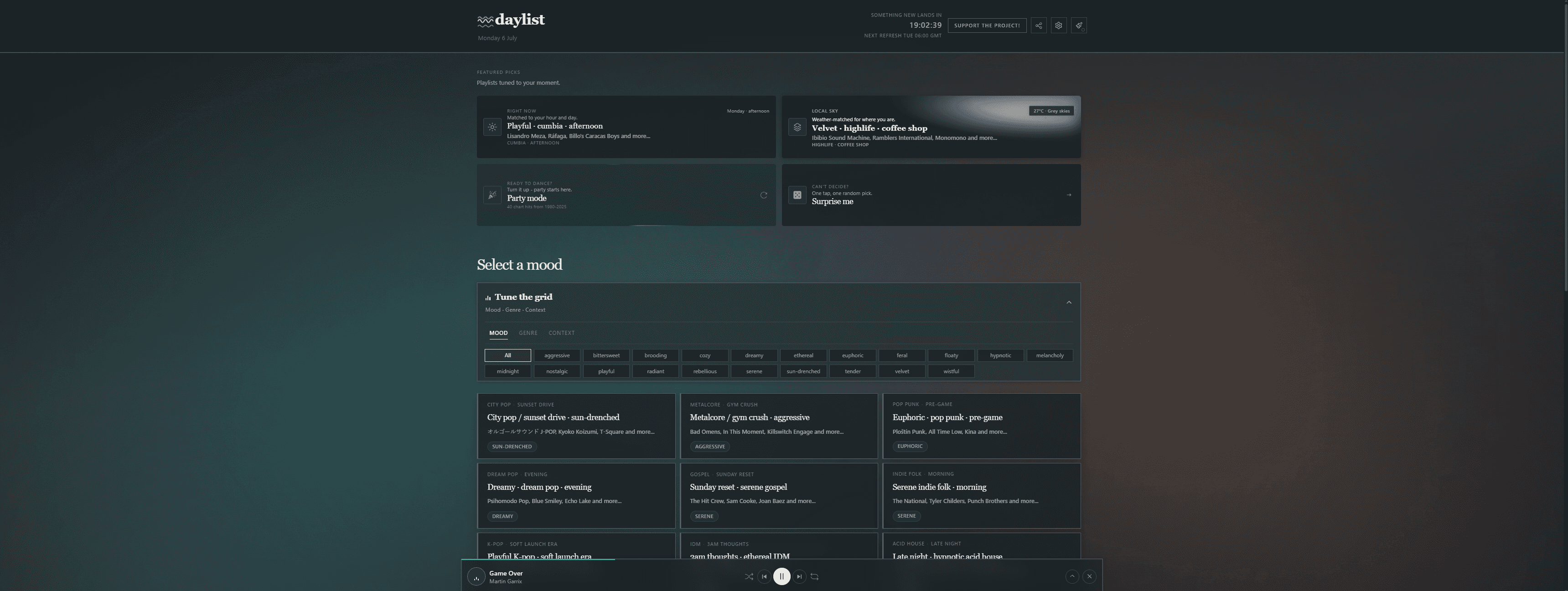Toggle the bittersweet mood filter
This screenshot has height=591, width=1568.
(606, 356)
